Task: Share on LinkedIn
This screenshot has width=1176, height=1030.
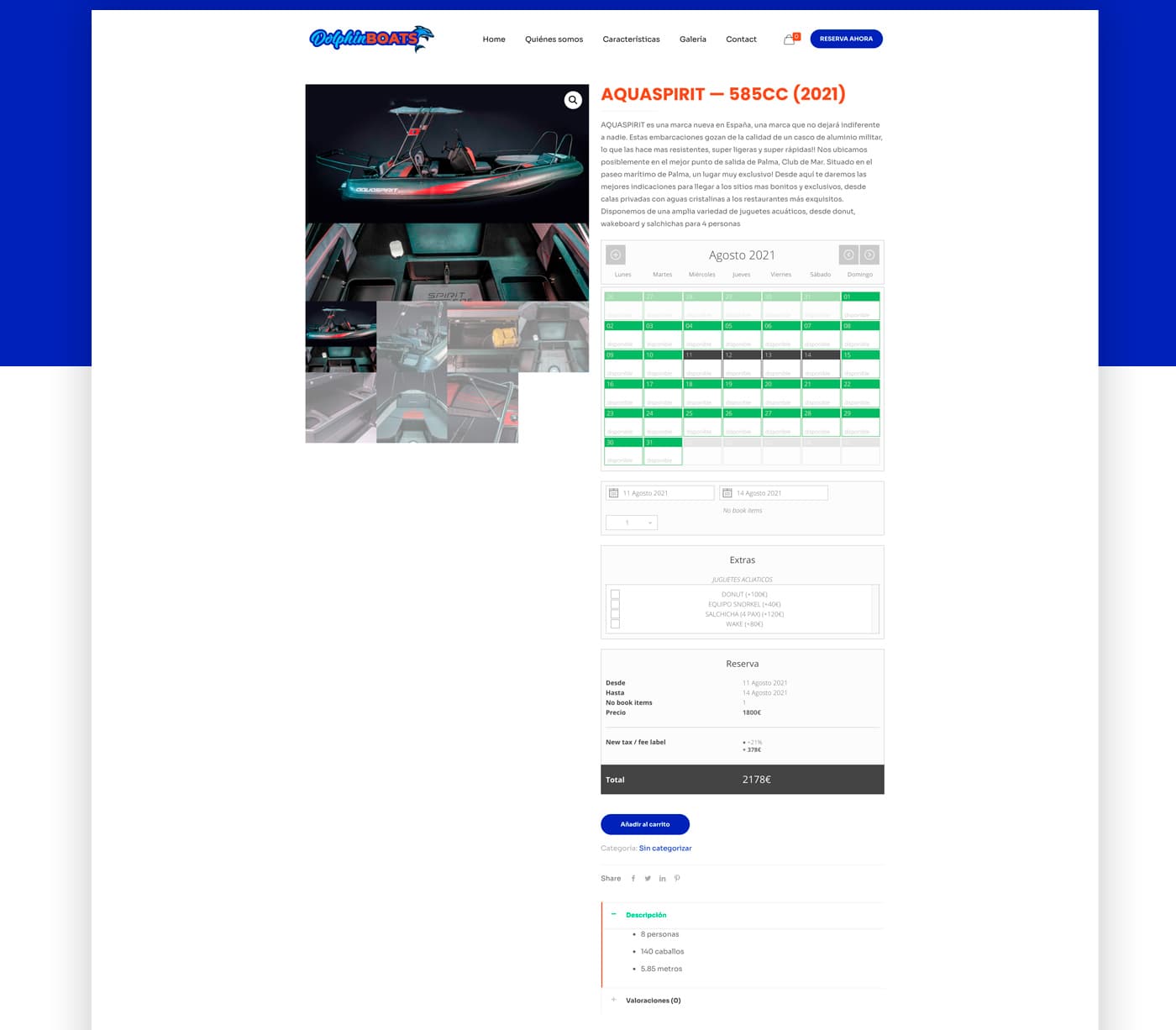Action: tap(663, 879)
